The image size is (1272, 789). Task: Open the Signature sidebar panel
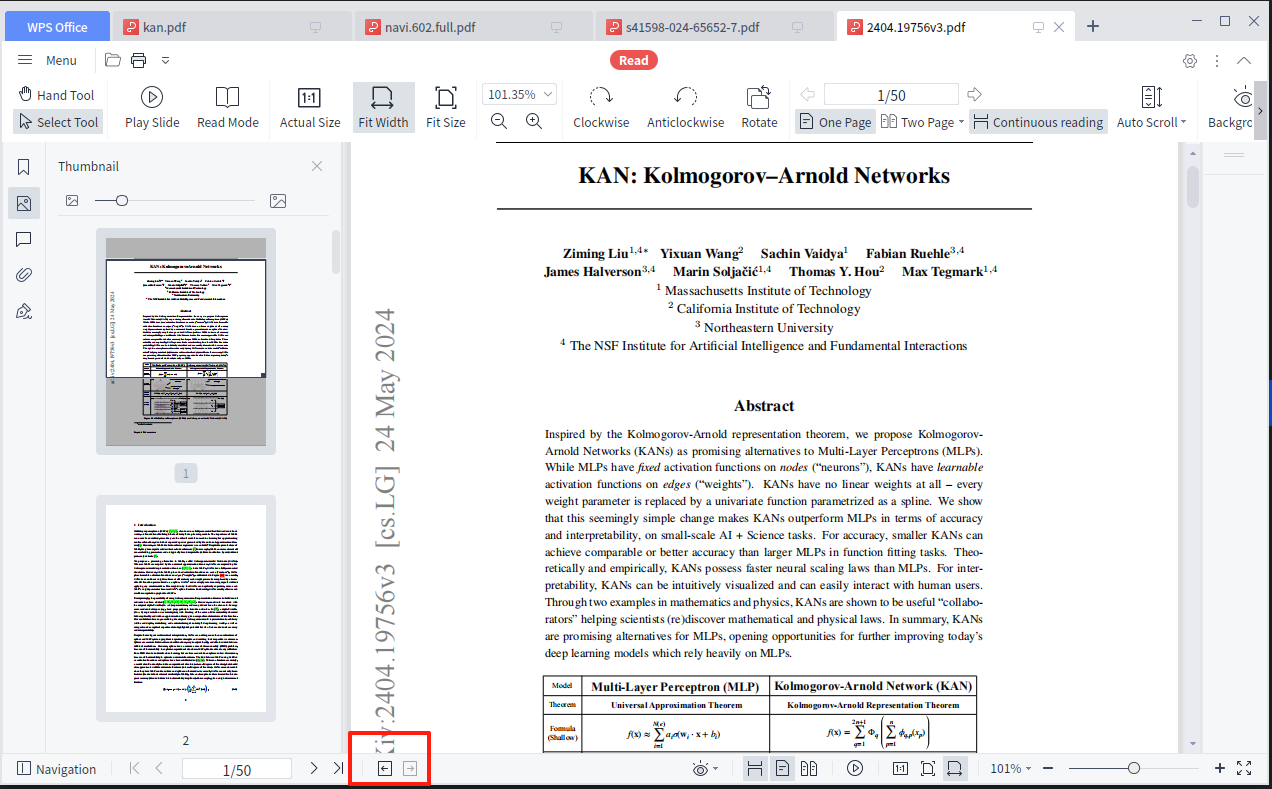[x=24, y=311]
